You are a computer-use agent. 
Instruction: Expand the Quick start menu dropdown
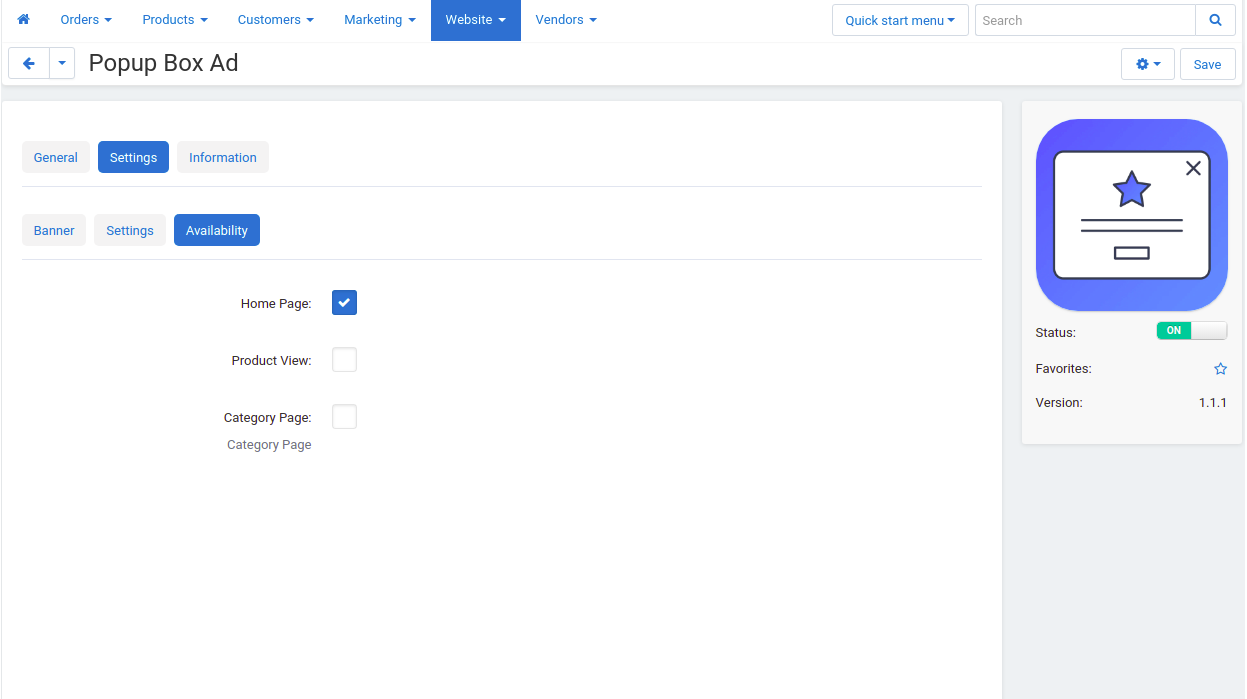click(900, 20)
